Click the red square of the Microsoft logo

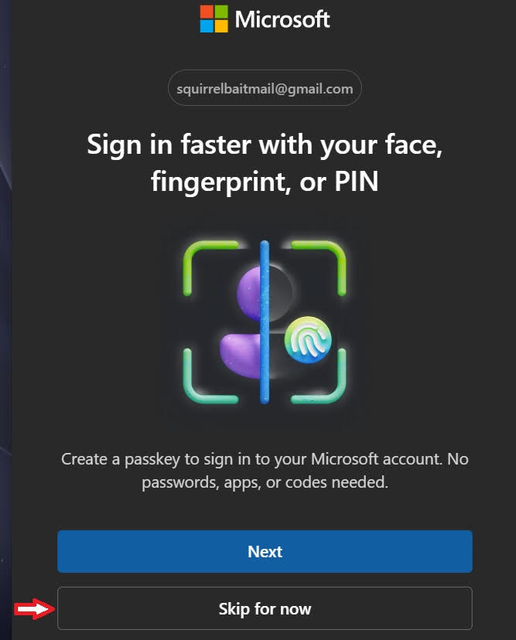coord(207,11)
